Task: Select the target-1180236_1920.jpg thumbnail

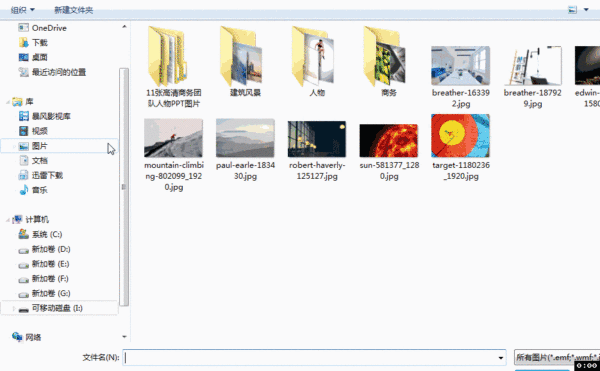Action: tap(460, 136)
